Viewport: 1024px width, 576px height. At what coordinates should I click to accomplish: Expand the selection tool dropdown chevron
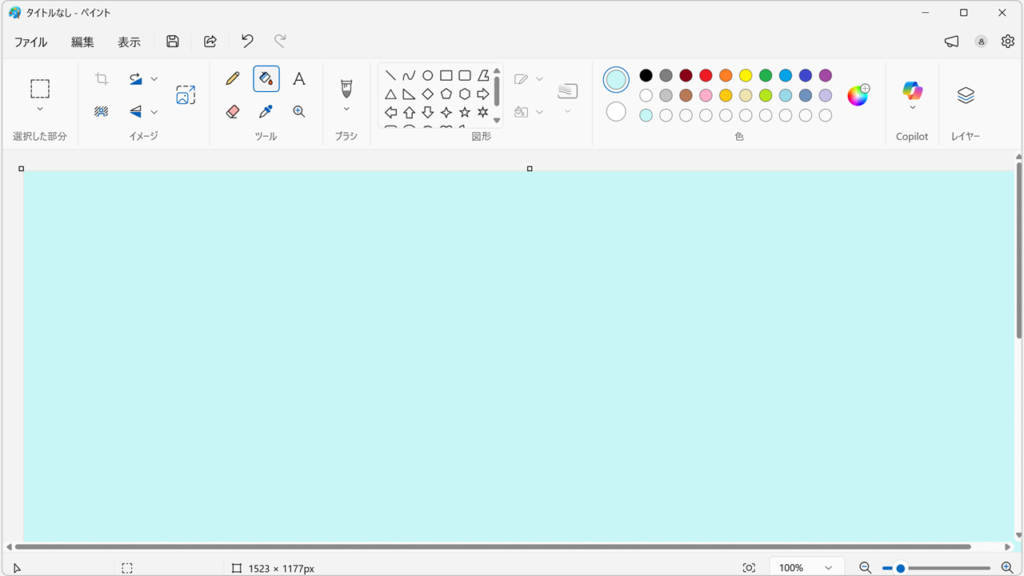coord(40,108)
